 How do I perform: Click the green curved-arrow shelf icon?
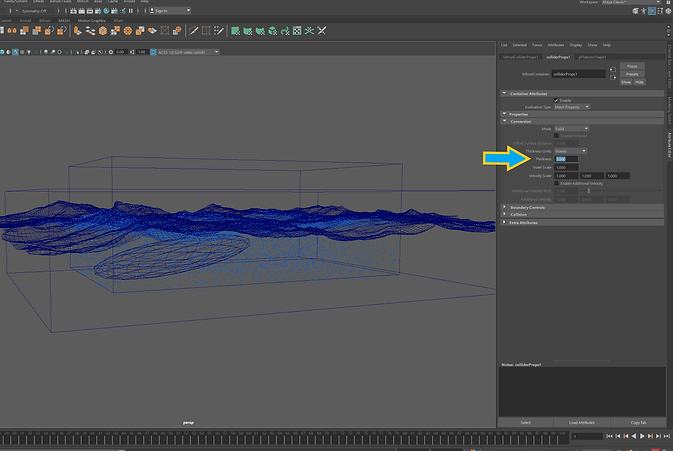(x=285, y=31)
